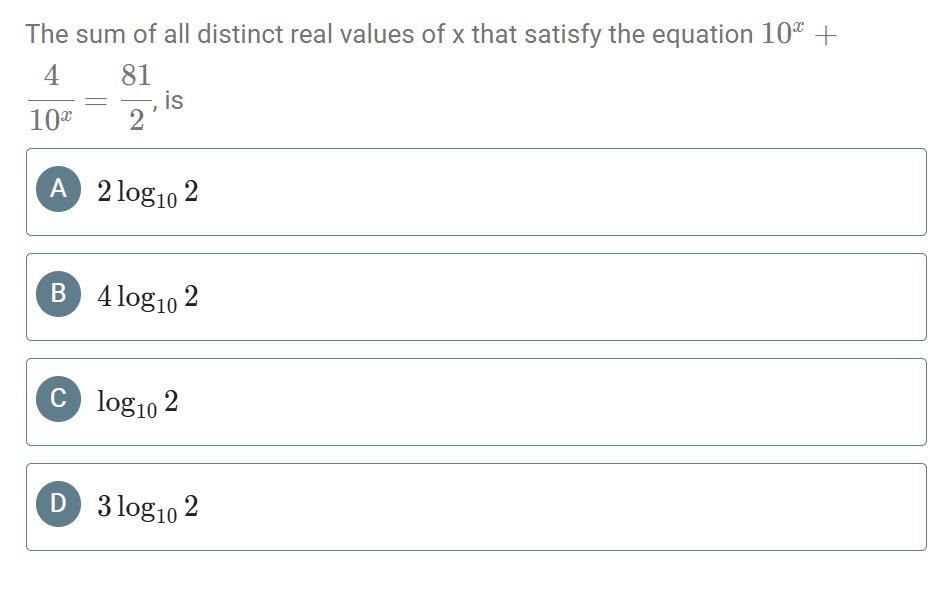Click the circular C badge icon
Image resolution: width=946 pixels, height=590 pixels.
[x=58, y=401]
